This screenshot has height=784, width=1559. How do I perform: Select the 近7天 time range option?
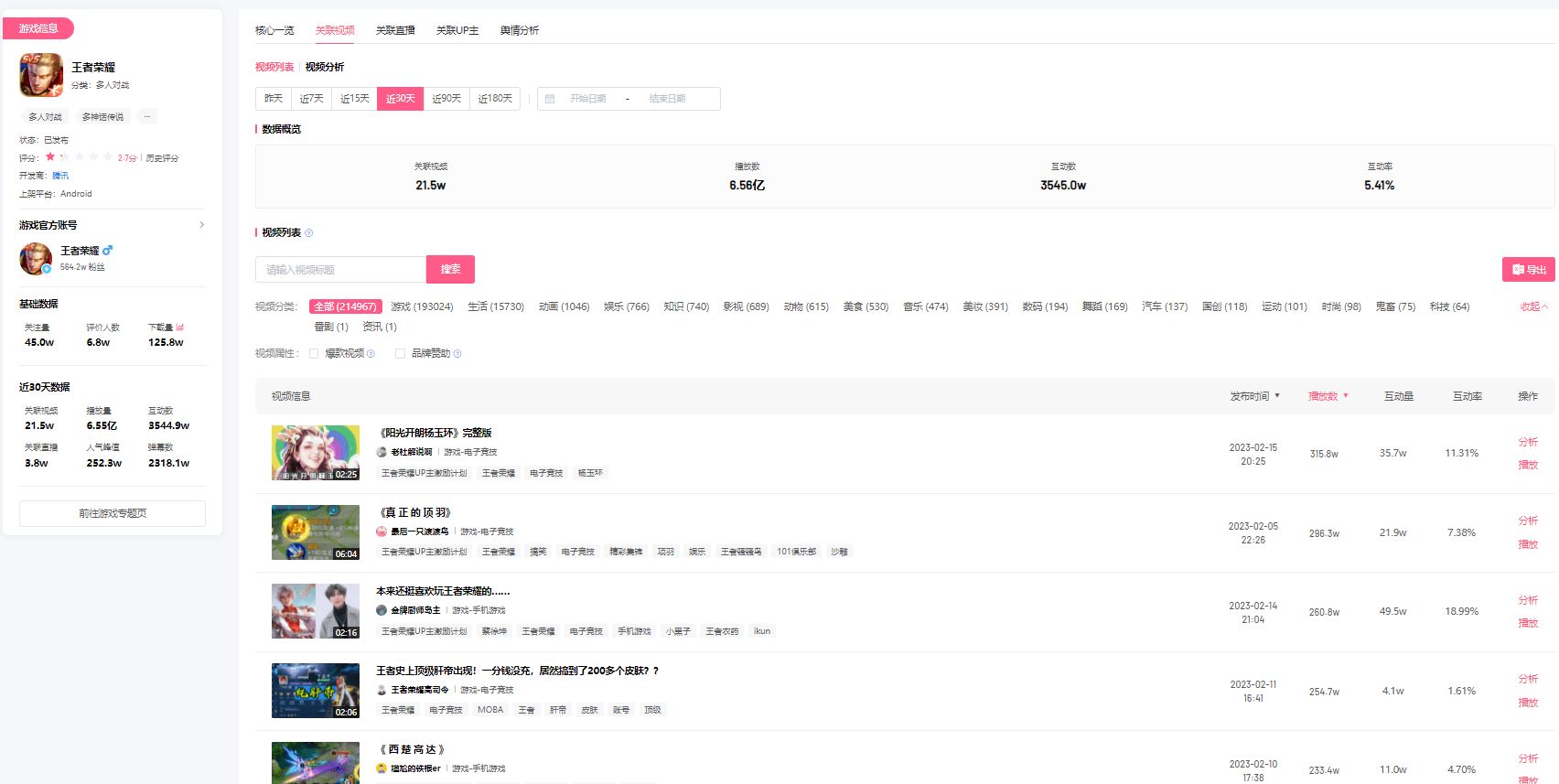coord(311,99)
